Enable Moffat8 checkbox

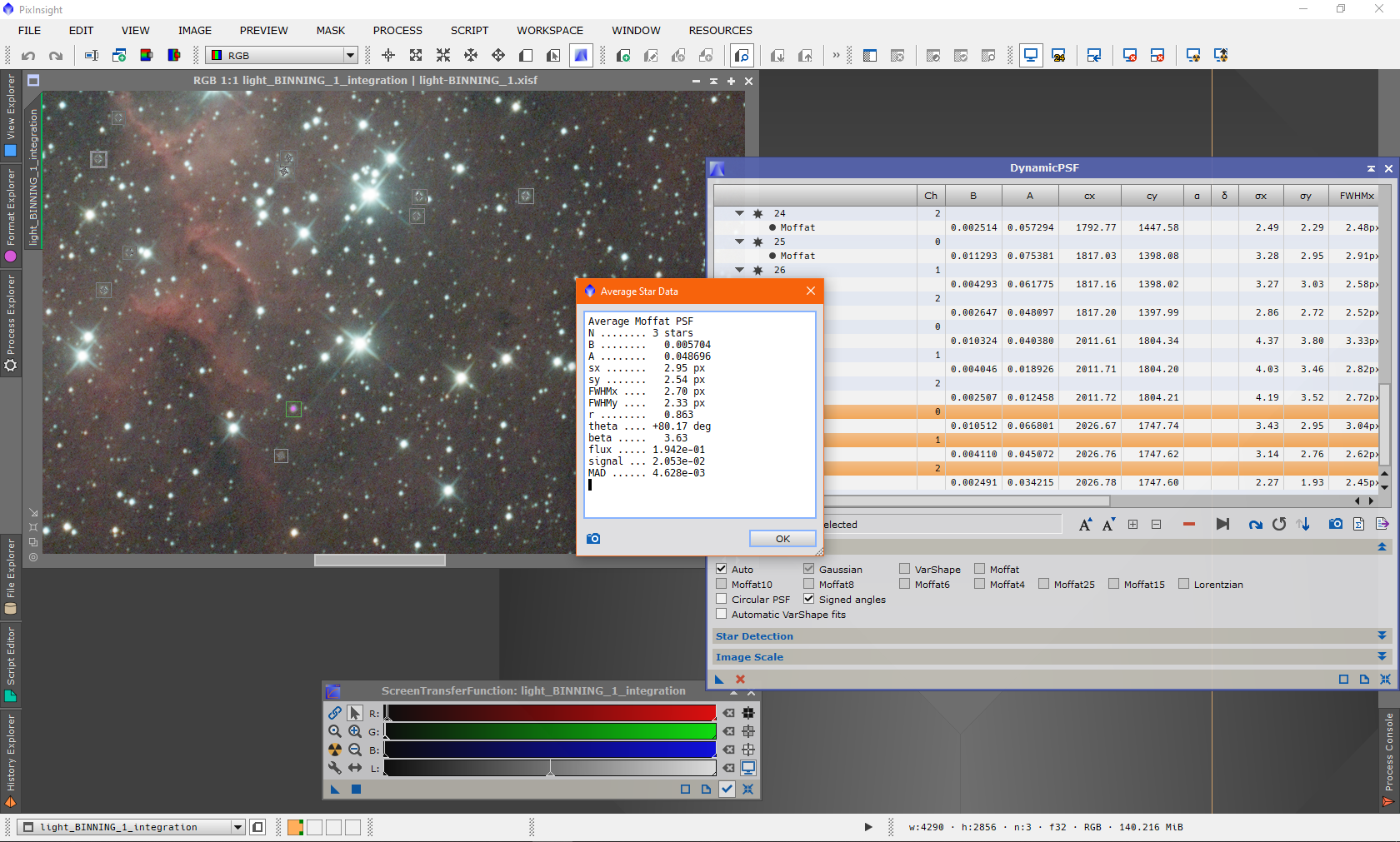pyautogui.click(x=809, y=584)
